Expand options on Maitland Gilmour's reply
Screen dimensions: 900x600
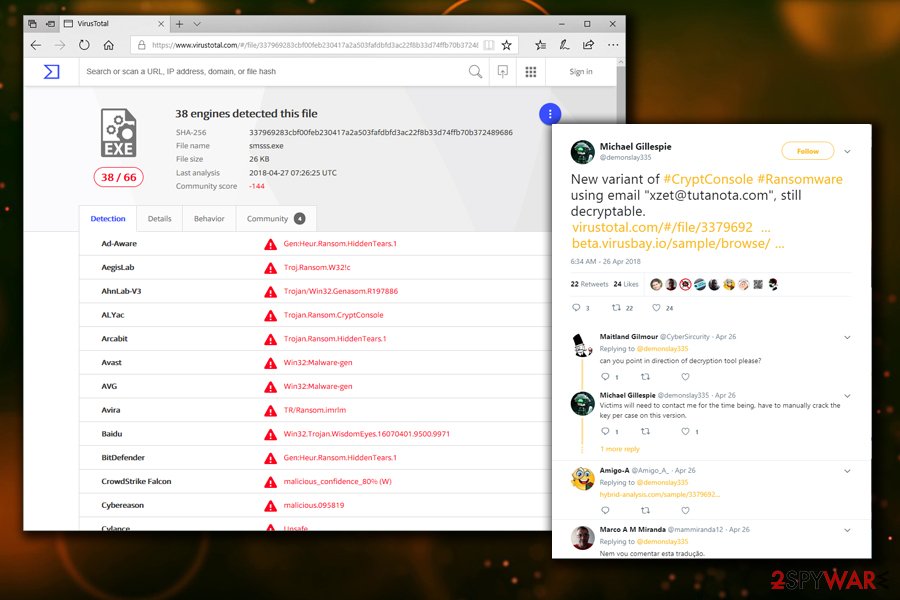point(847,338)
